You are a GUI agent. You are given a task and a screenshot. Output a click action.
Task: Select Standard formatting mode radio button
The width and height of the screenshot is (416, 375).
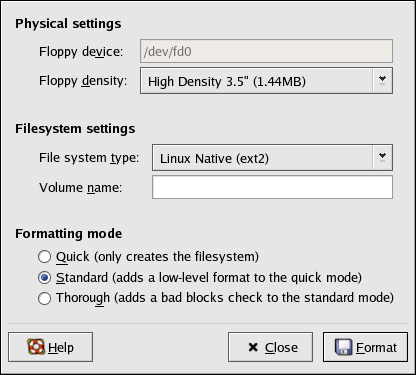[x=44, y=277]
